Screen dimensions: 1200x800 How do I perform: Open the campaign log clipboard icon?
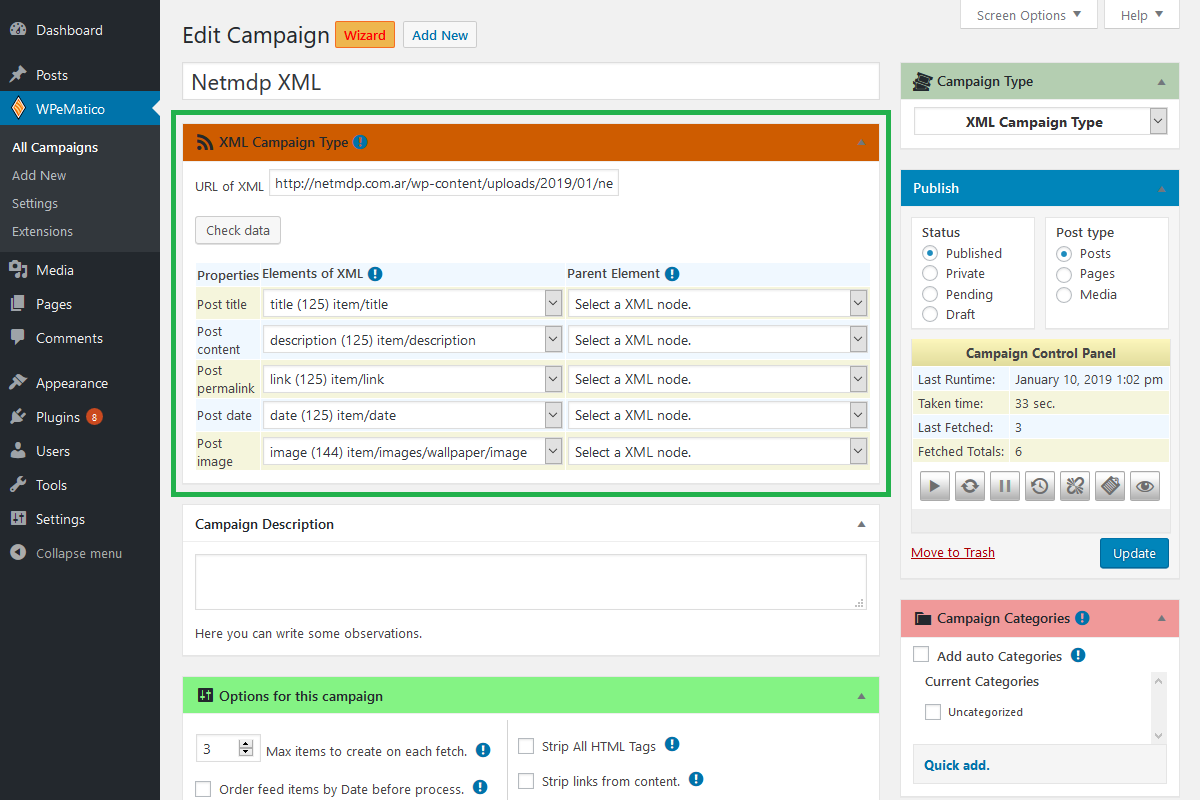point(1110,486)
